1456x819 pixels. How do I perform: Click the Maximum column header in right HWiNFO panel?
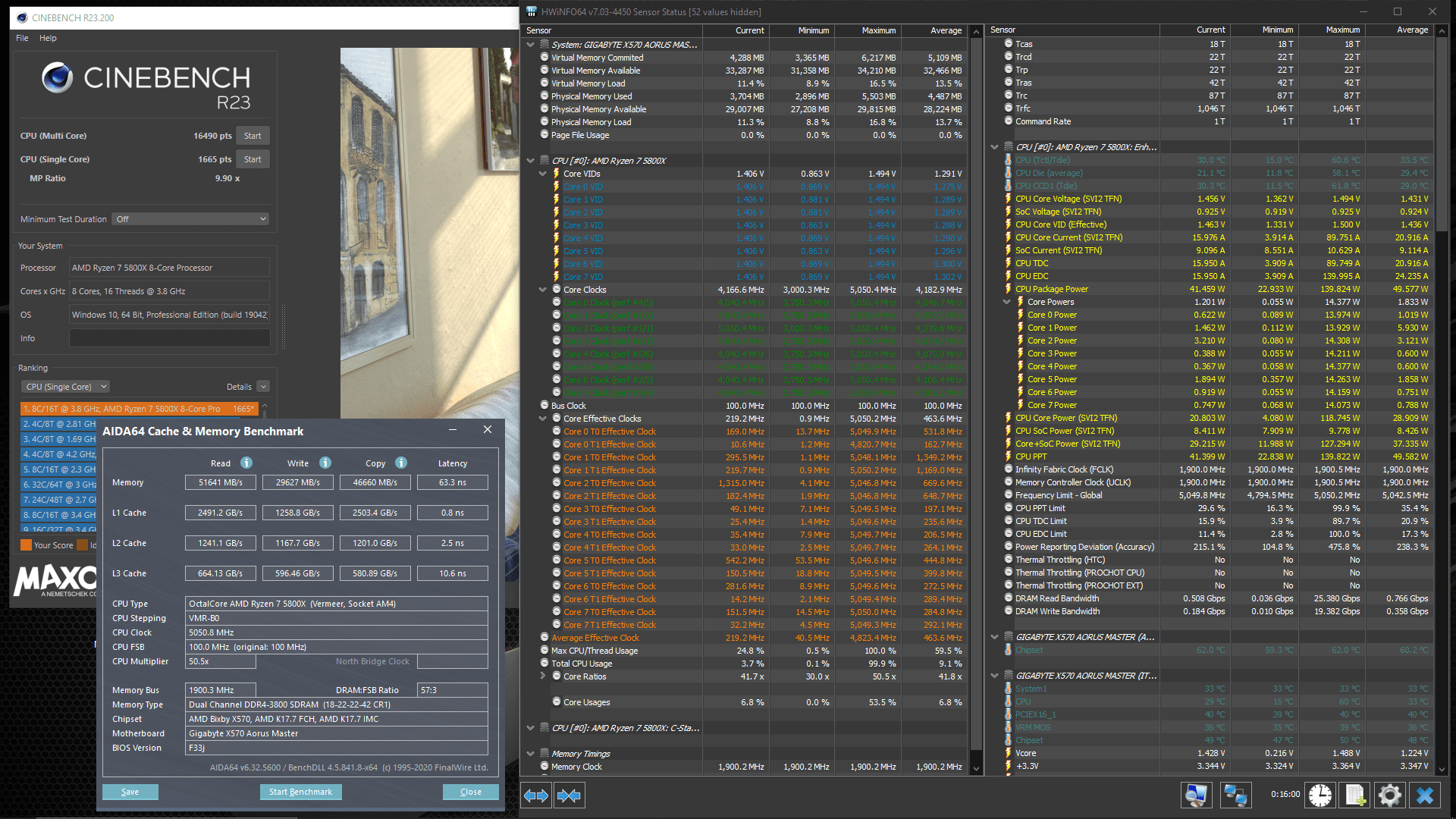pos(1331,30)
